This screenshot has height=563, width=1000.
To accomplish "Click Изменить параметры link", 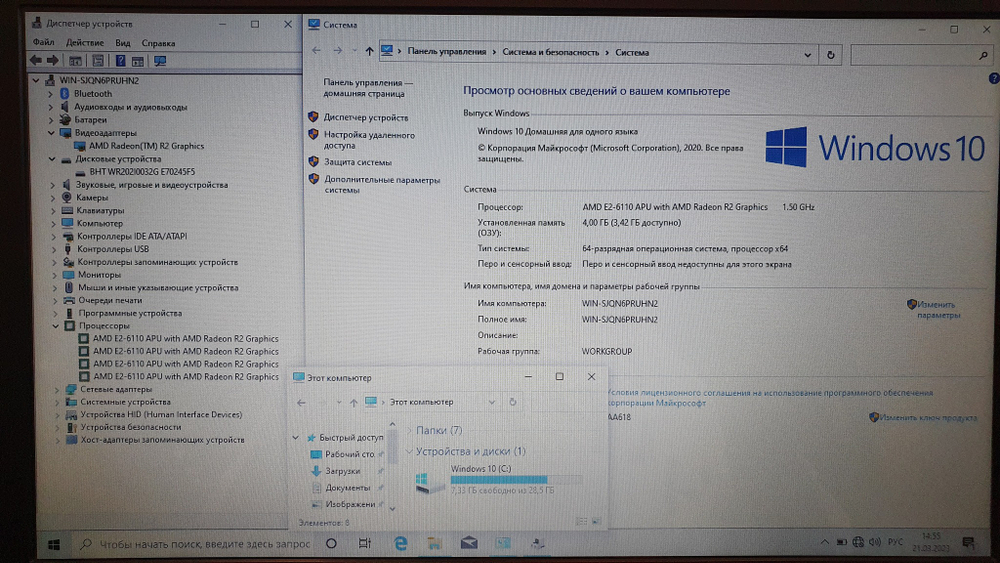I will [938, 310].
